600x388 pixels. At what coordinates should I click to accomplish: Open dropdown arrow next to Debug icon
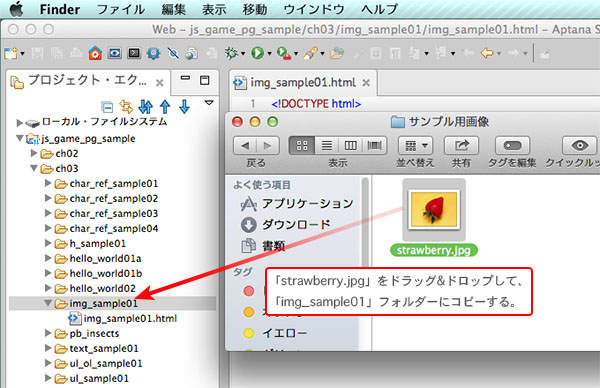[243, 54]
